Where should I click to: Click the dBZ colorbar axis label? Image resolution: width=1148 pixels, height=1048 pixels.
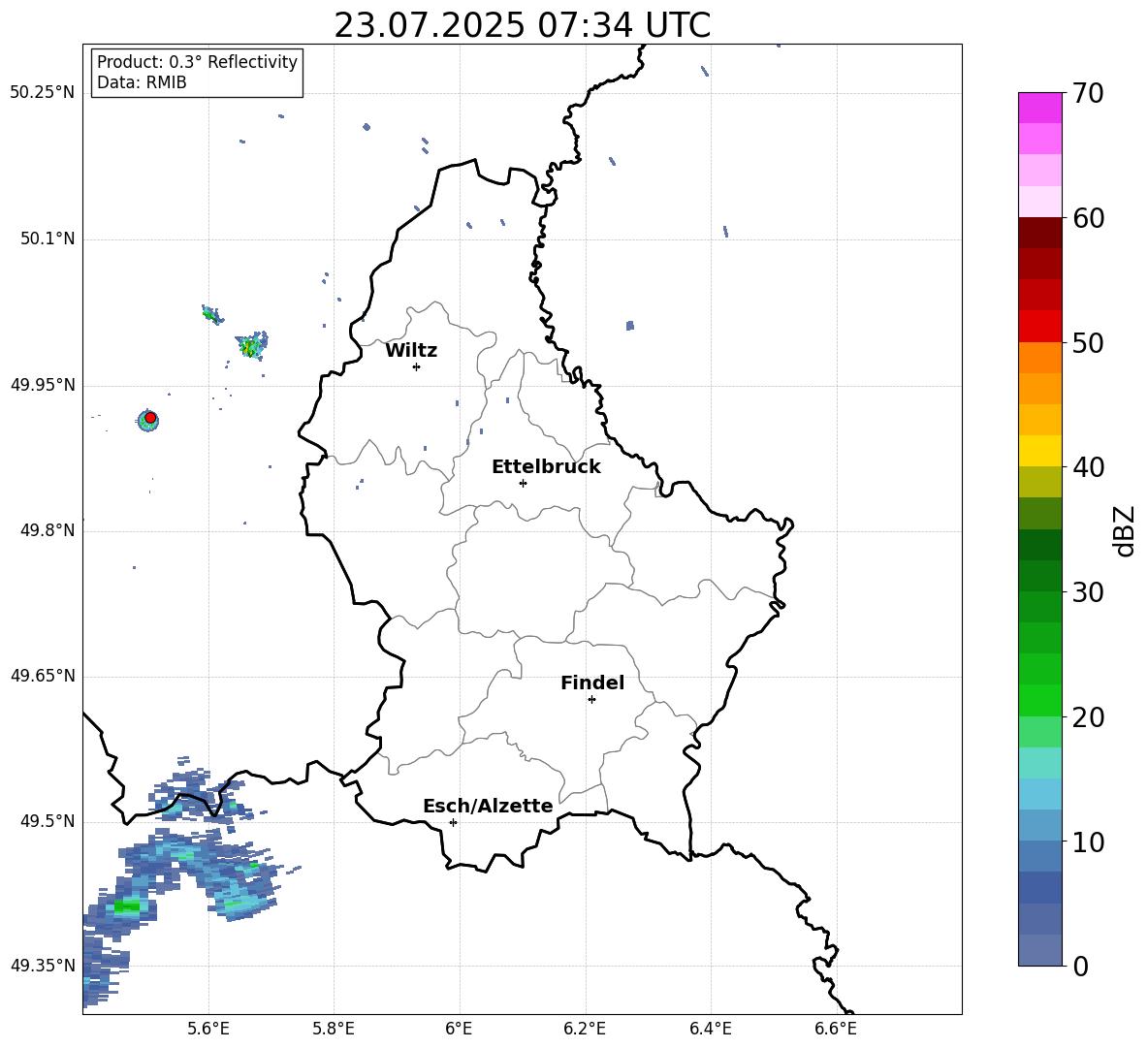click(x=1125, y=530)
